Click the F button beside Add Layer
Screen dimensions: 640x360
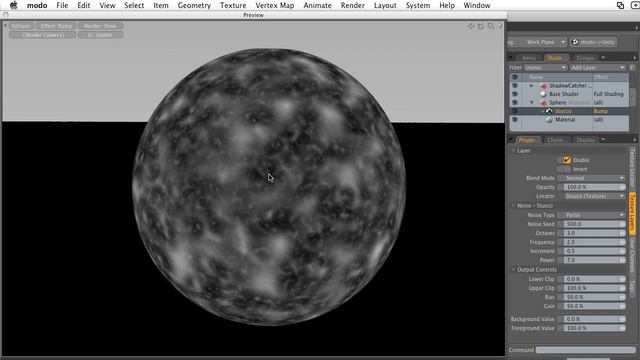[x=632, y=67]
